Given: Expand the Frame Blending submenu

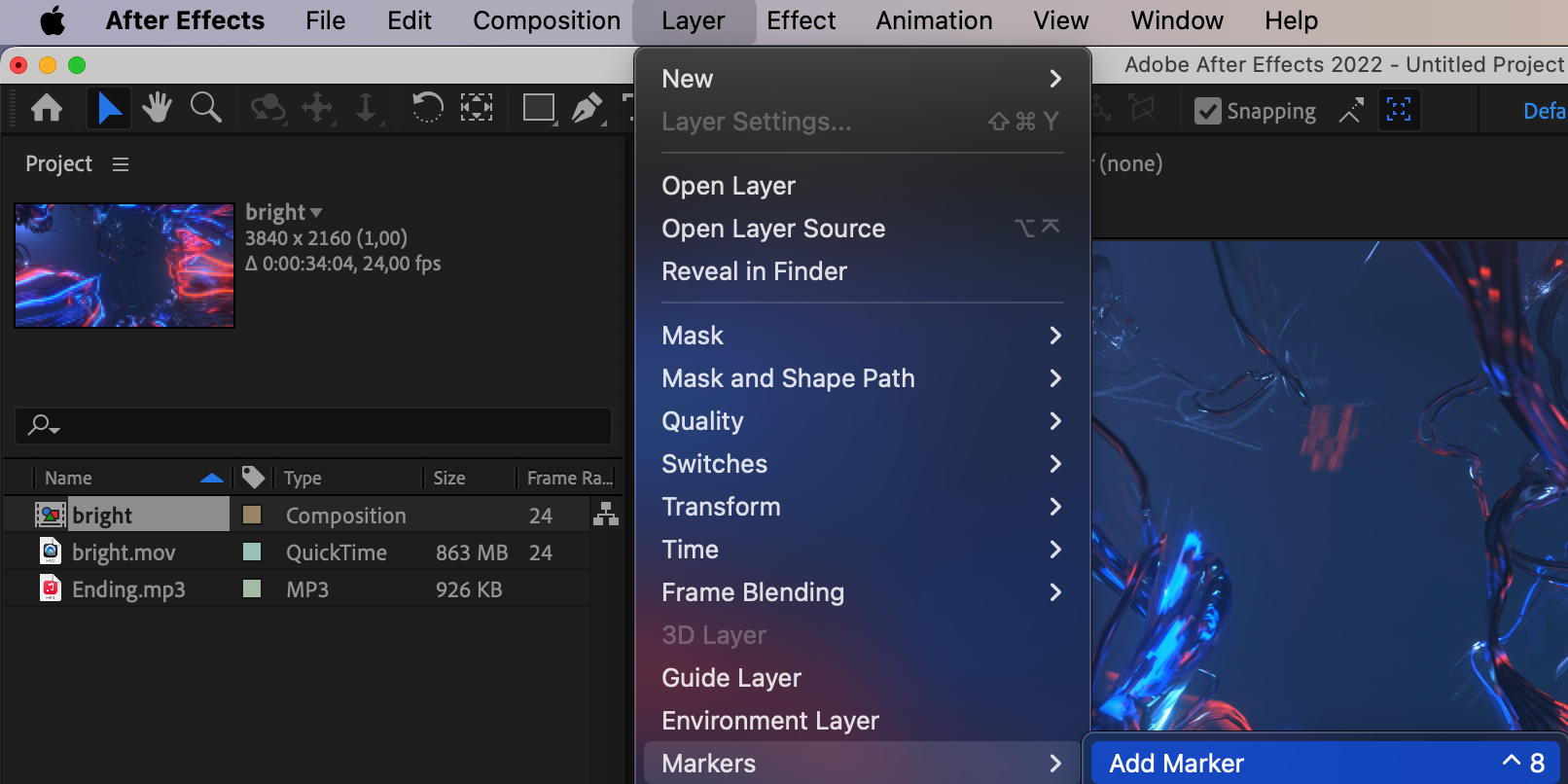Looking at the screenshot, I should 862,592.
